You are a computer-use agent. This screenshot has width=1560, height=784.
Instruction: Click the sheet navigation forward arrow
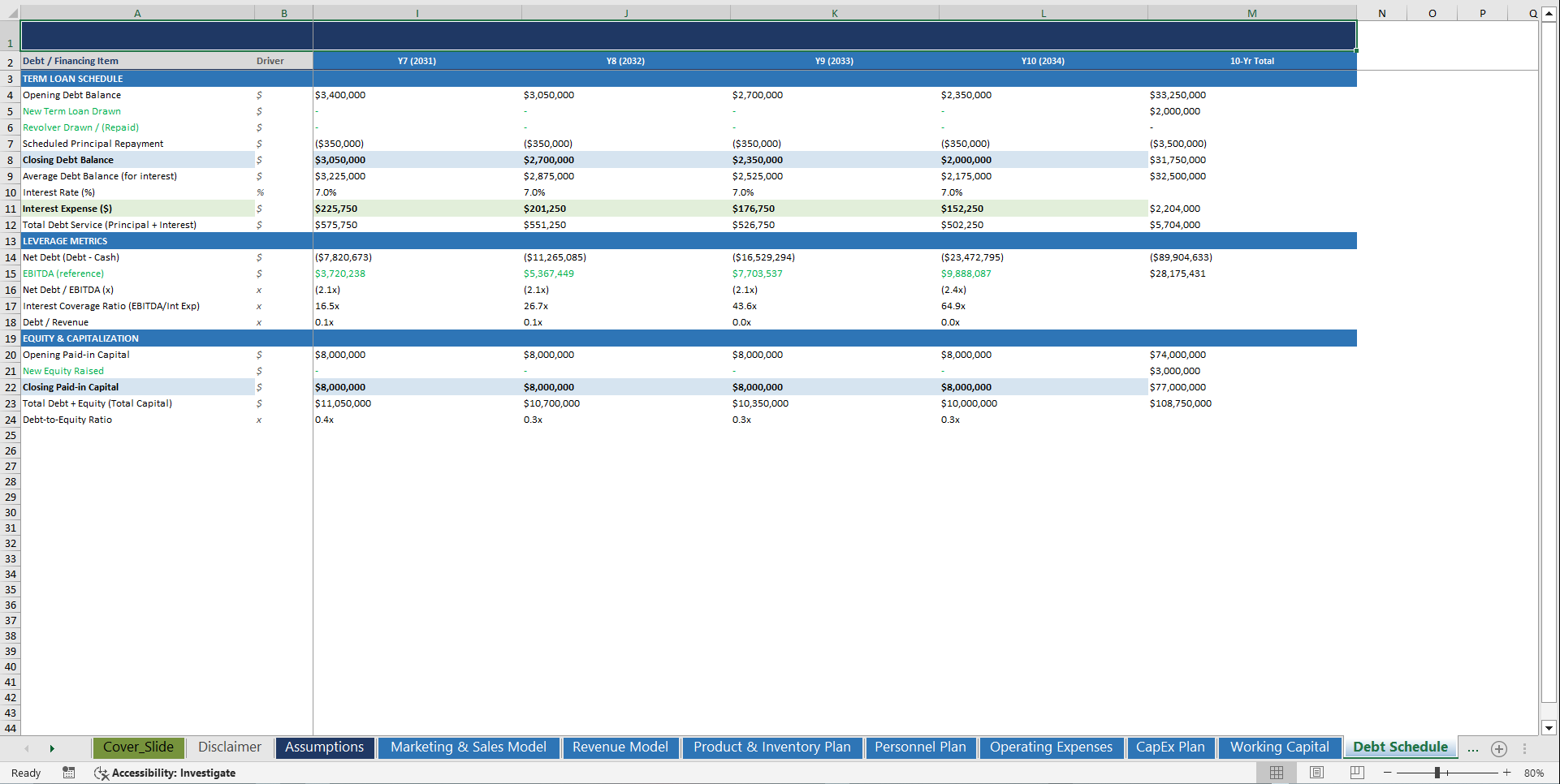click(52, 747)
